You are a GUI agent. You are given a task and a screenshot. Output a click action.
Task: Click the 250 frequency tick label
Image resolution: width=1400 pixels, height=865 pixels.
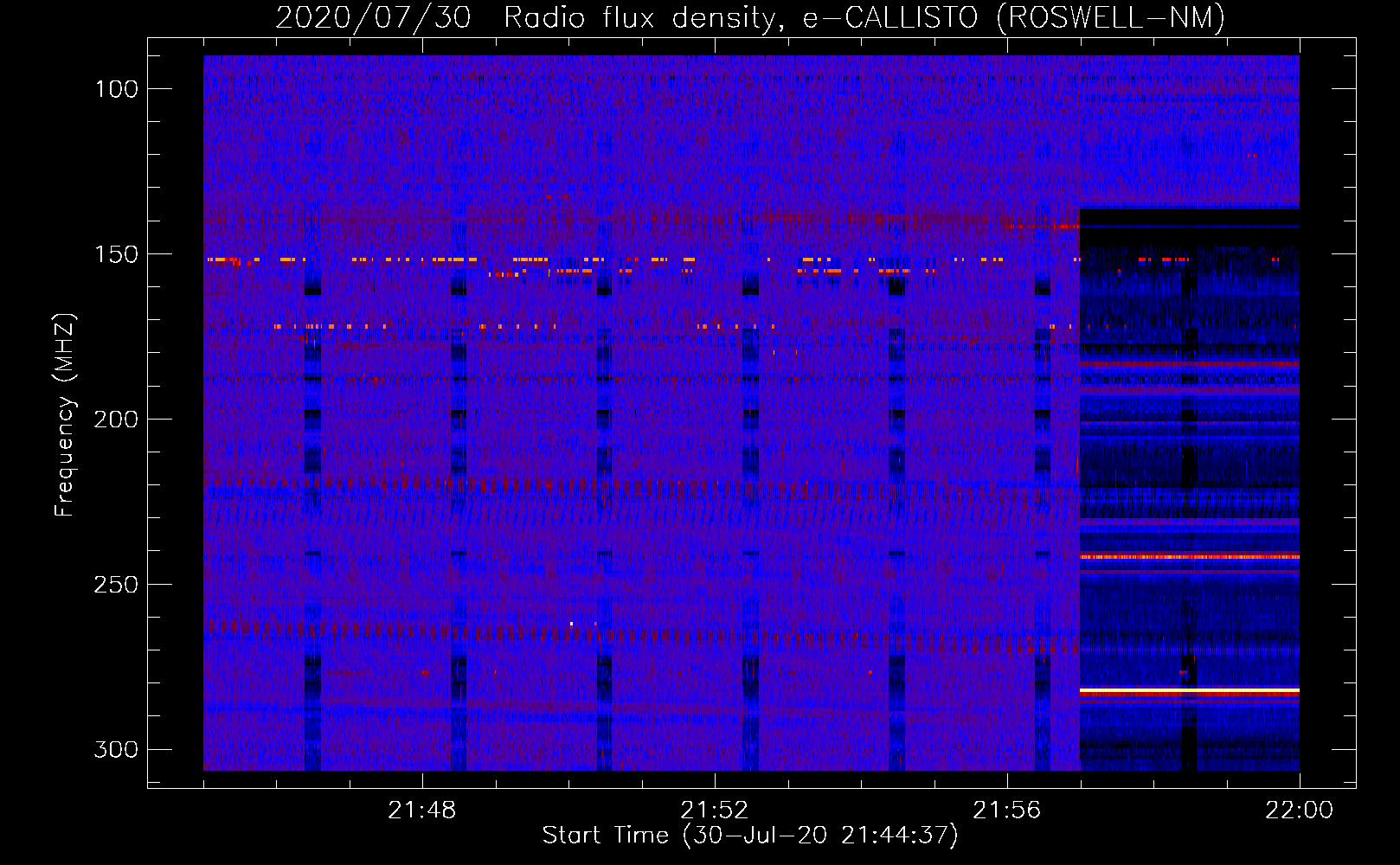tap(116, 585)
